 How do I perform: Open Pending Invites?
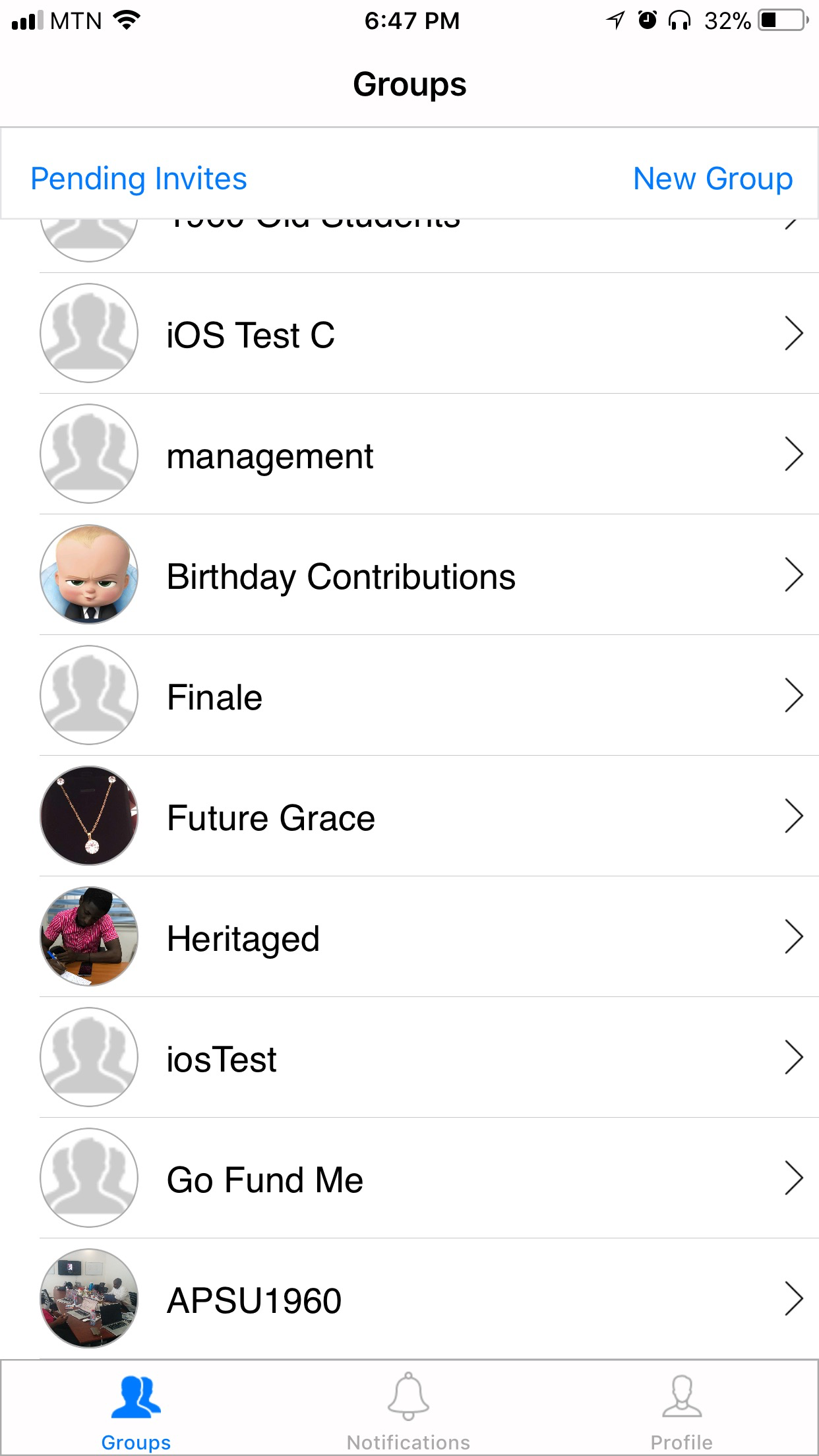point(138,179)
